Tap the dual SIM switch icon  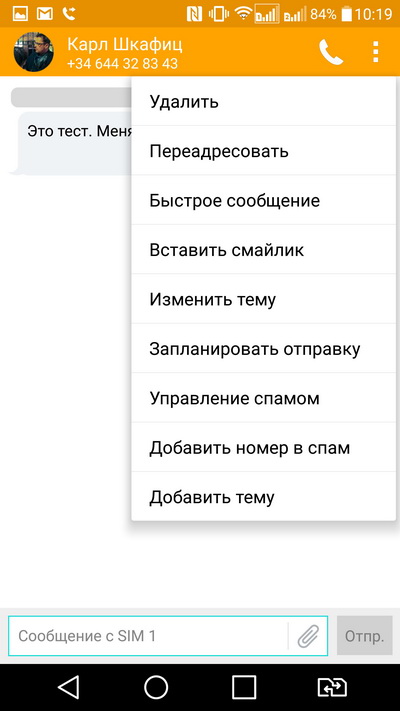pos(332,687)
